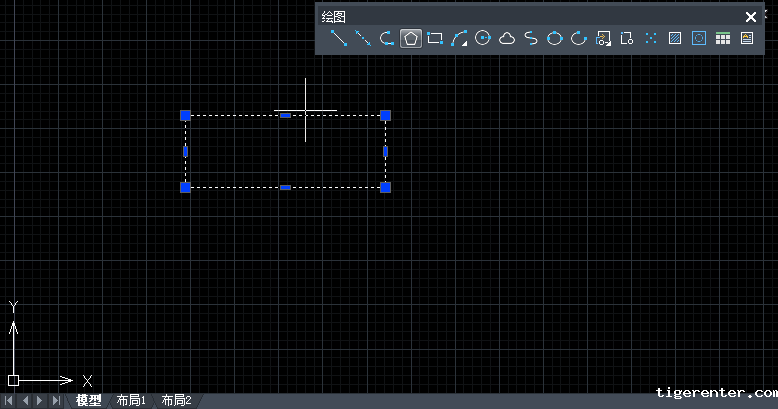Image resolution: width=778 pixels, height=409 pixels.
Task: Jump to first layout tab using arrow
Action: coord(10,400)
